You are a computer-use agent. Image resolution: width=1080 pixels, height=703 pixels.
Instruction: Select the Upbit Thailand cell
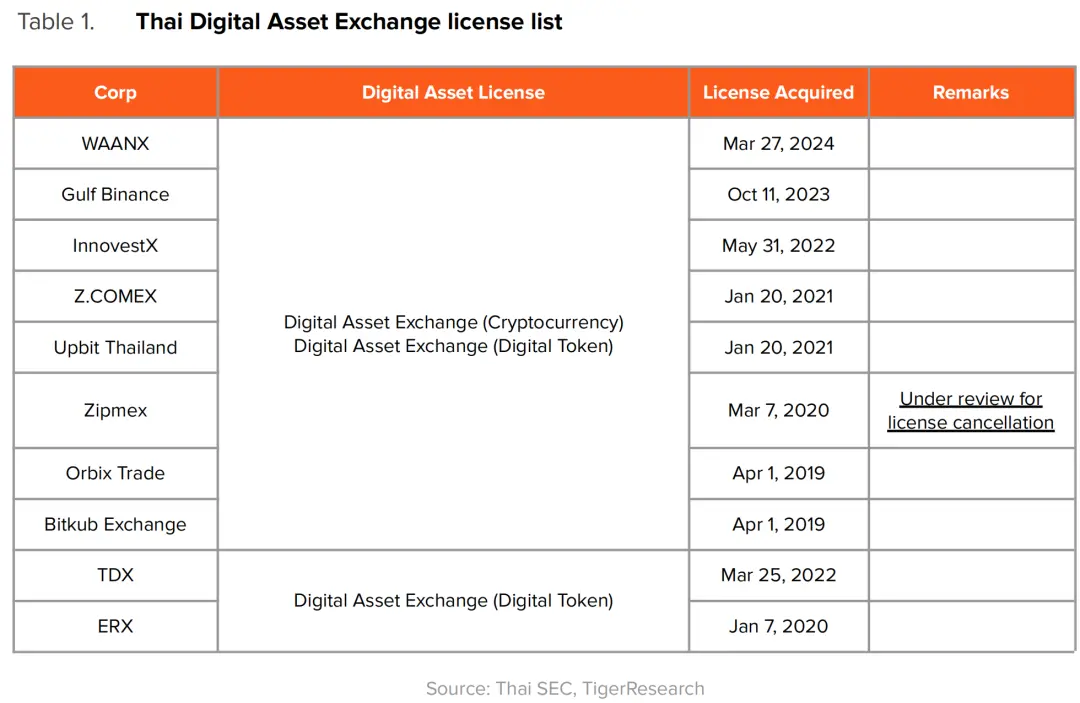point(116,347)
